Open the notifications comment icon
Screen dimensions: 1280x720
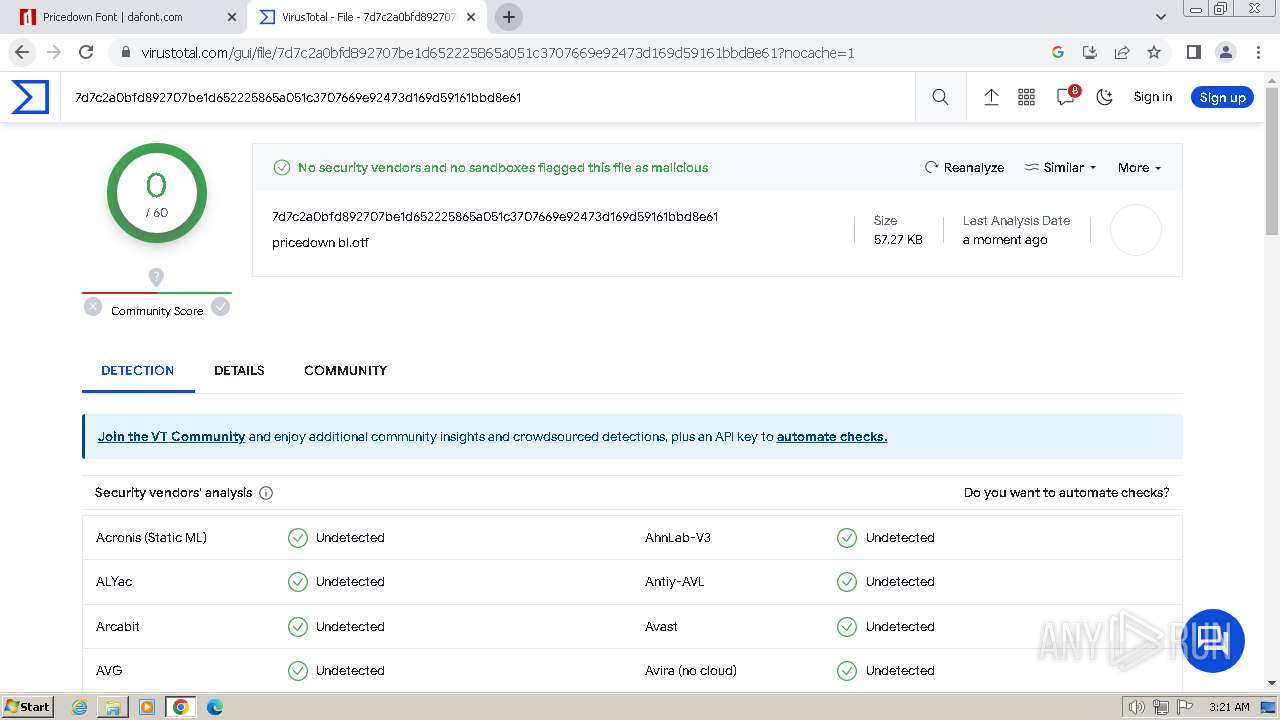click(1066, 97)
